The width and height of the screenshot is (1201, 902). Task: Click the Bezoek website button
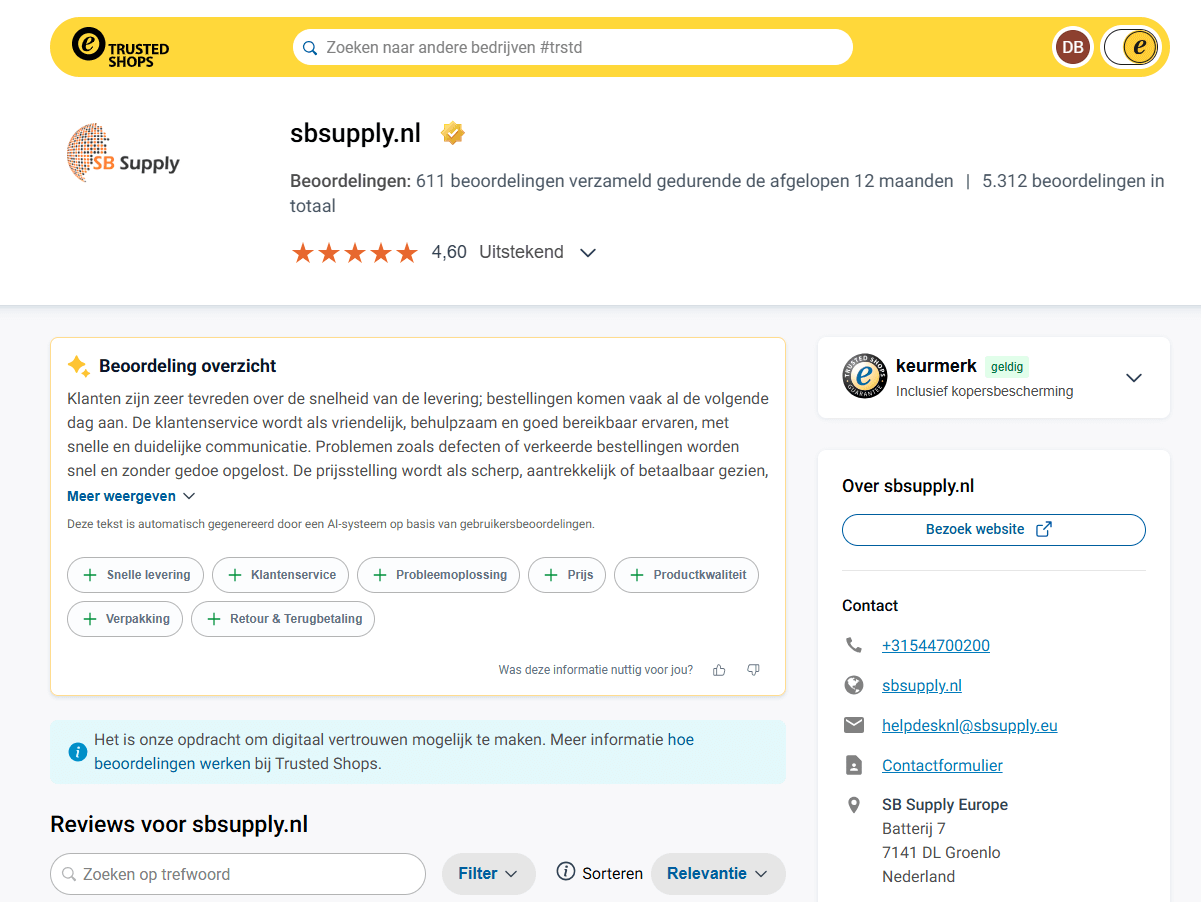click(993, 530)
